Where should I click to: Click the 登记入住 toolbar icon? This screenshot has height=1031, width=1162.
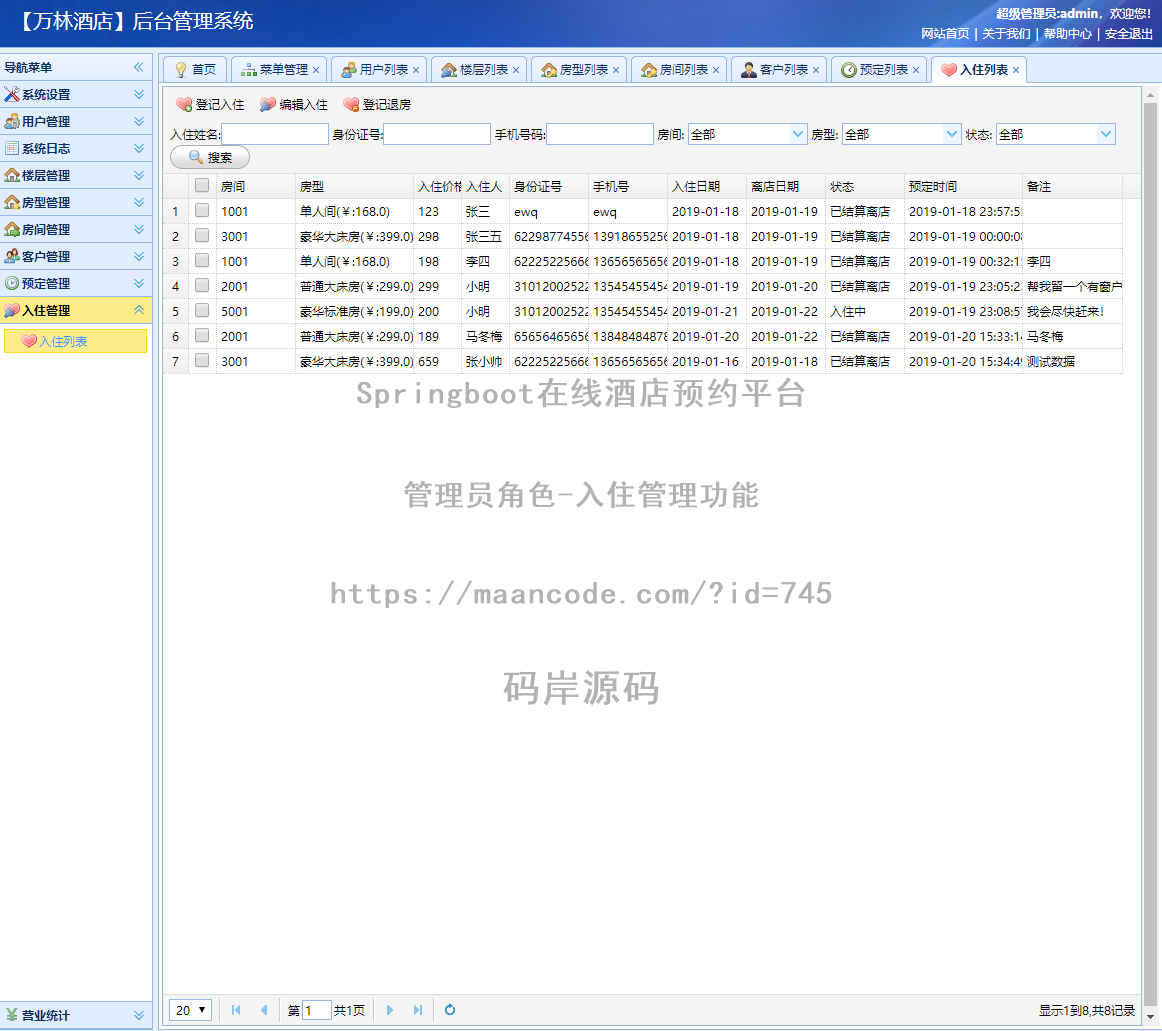click(185, 105)
